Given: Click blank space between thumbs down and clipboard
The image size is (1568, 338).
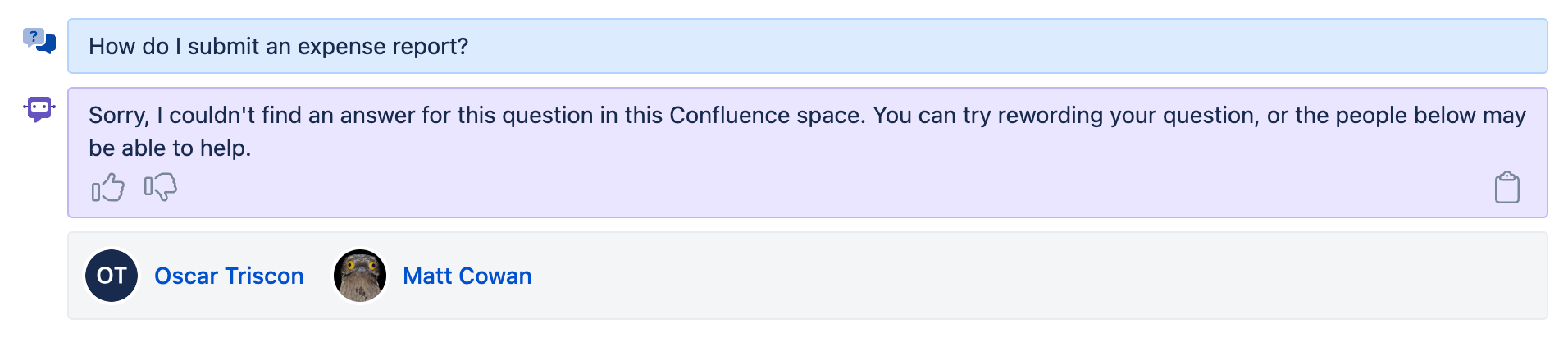Looking at the screenshot, I should pos(820,188).
